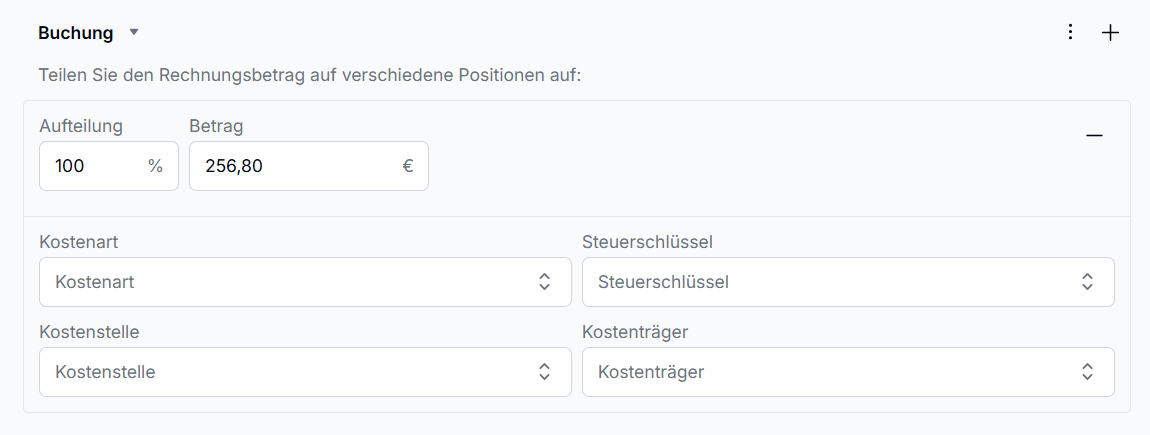Viewport: 1150px width, 435px height.
Task: Open the three-dot options menu
Action: point(1070,32)
